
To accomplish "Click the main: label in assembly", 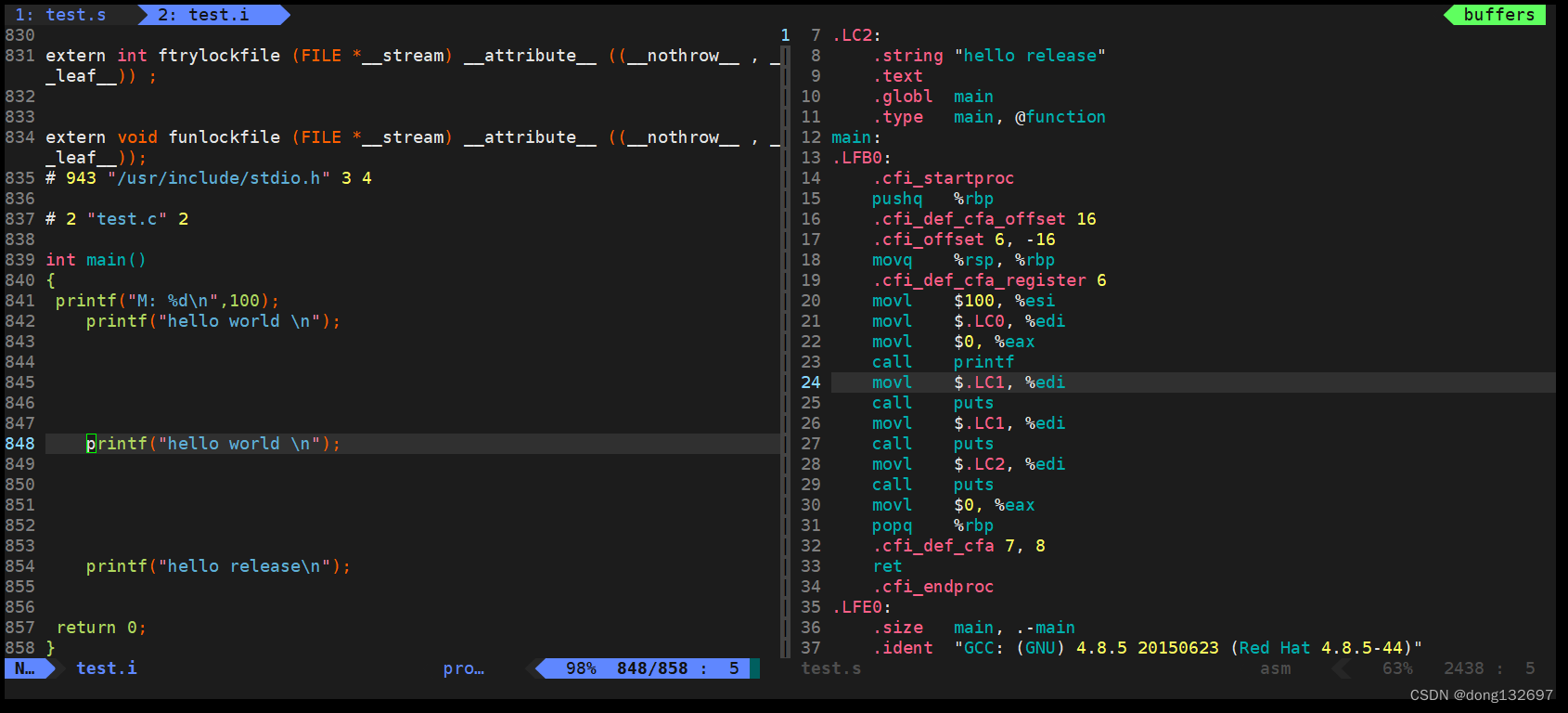I will tap(856, 137).
